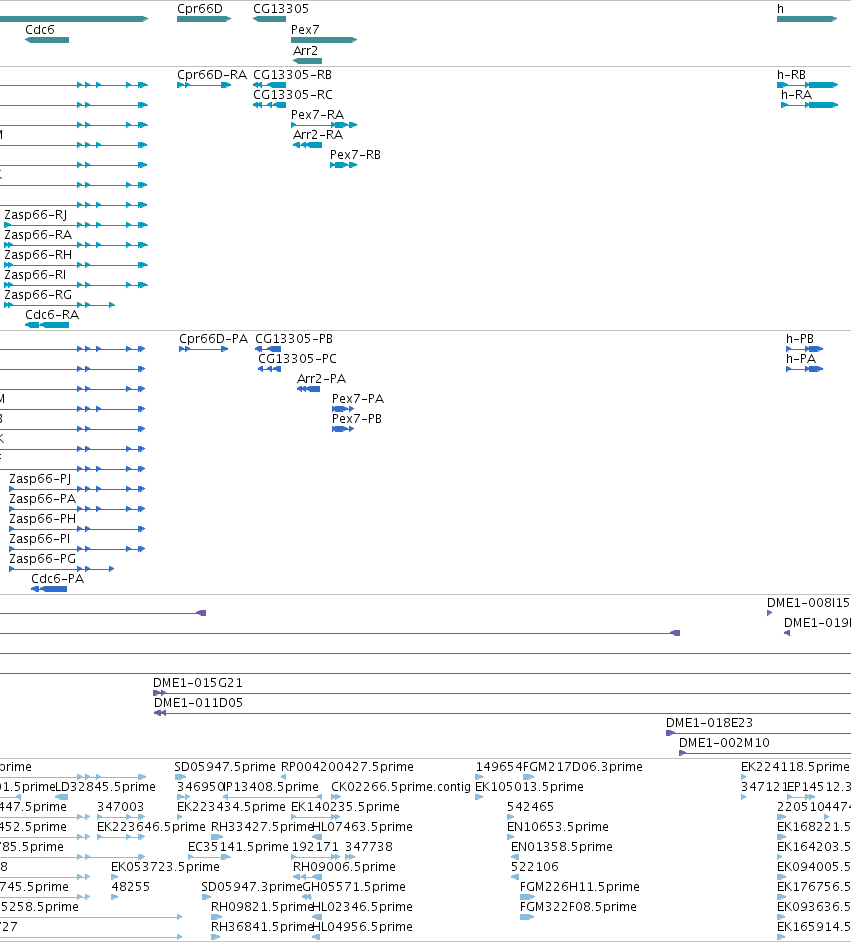
Task: Select protein Cdc6-PA
Action: pos(49,589)
